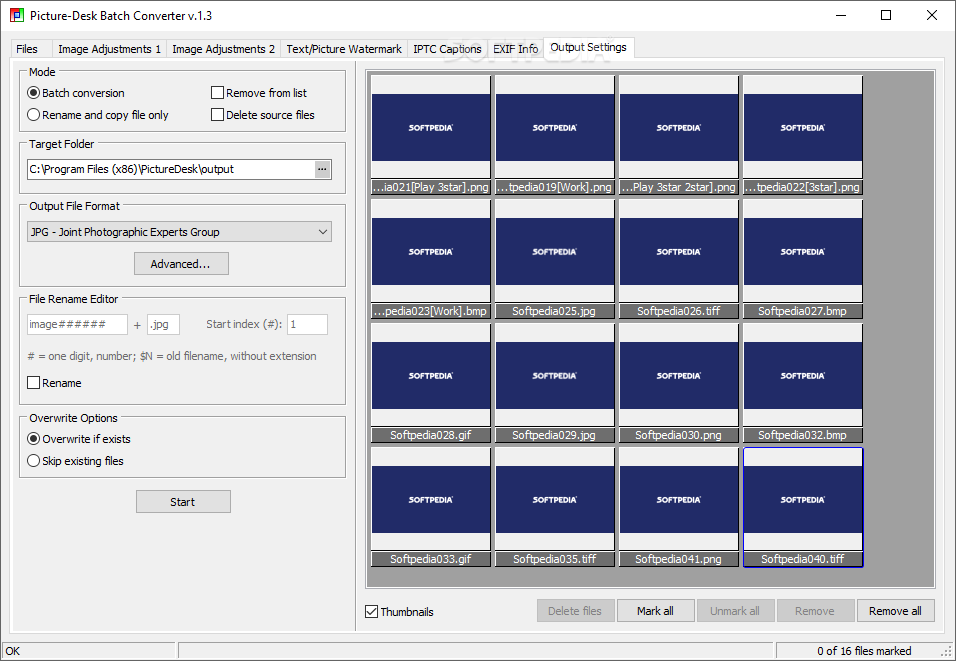Click '0 of 16 files marked' status text
This screenshot has height=661, width=956.
[x=864, y=651]
